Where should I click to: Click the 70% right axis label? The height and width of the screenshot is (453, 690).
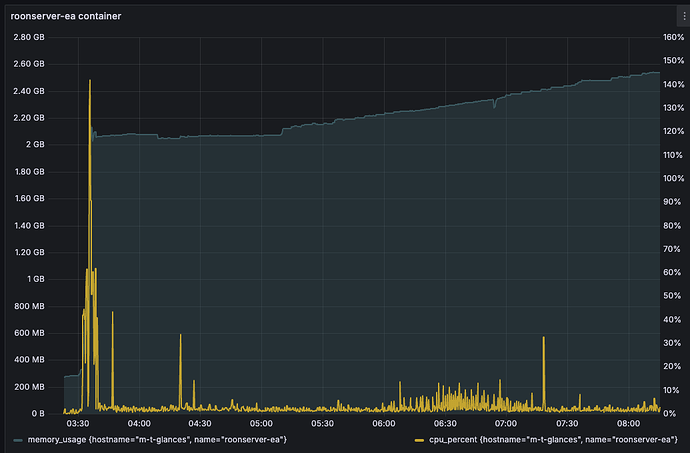pos(672,249)
